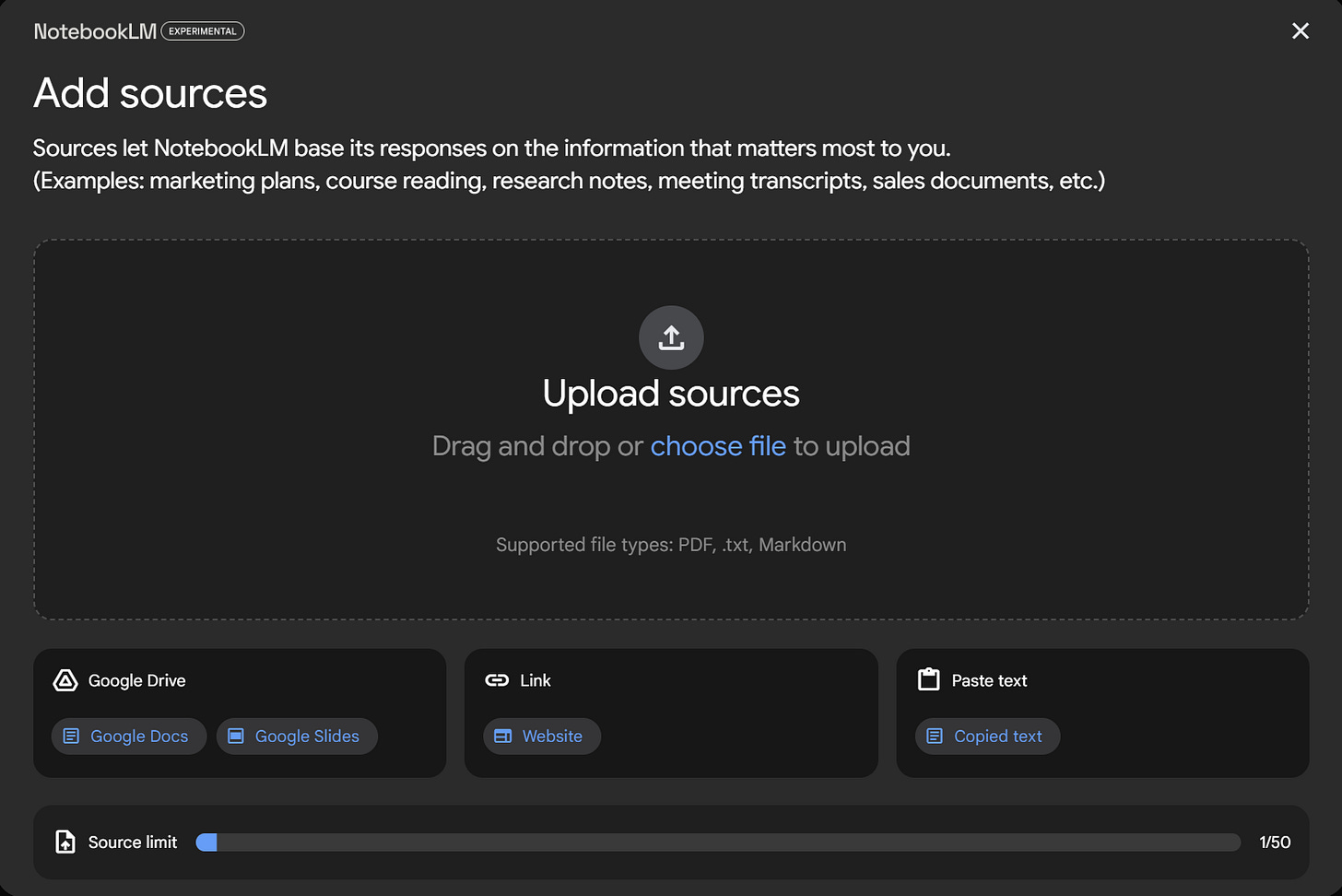The width and height of the screenshot is (1342, 896).
Task: Add Copied text as a source
Action: point(987,737)
